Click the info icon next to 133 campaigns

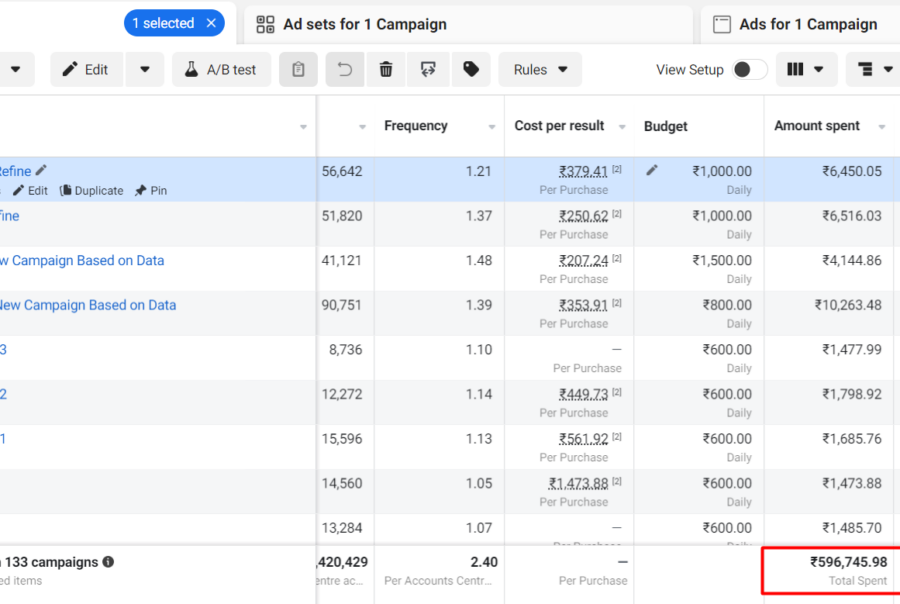click(x=108, y=562)
